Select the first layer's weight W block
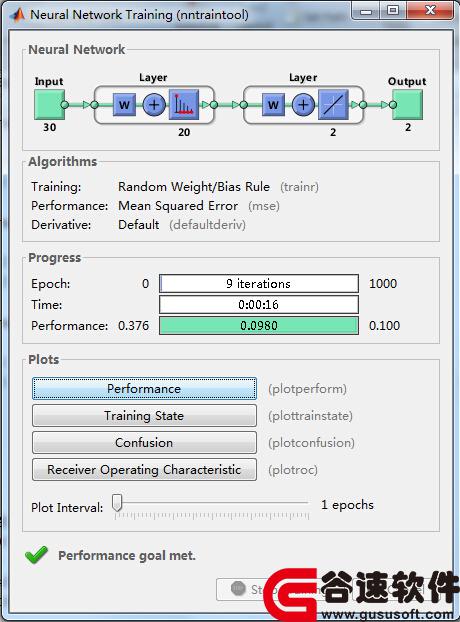 (x=125, y=105)
